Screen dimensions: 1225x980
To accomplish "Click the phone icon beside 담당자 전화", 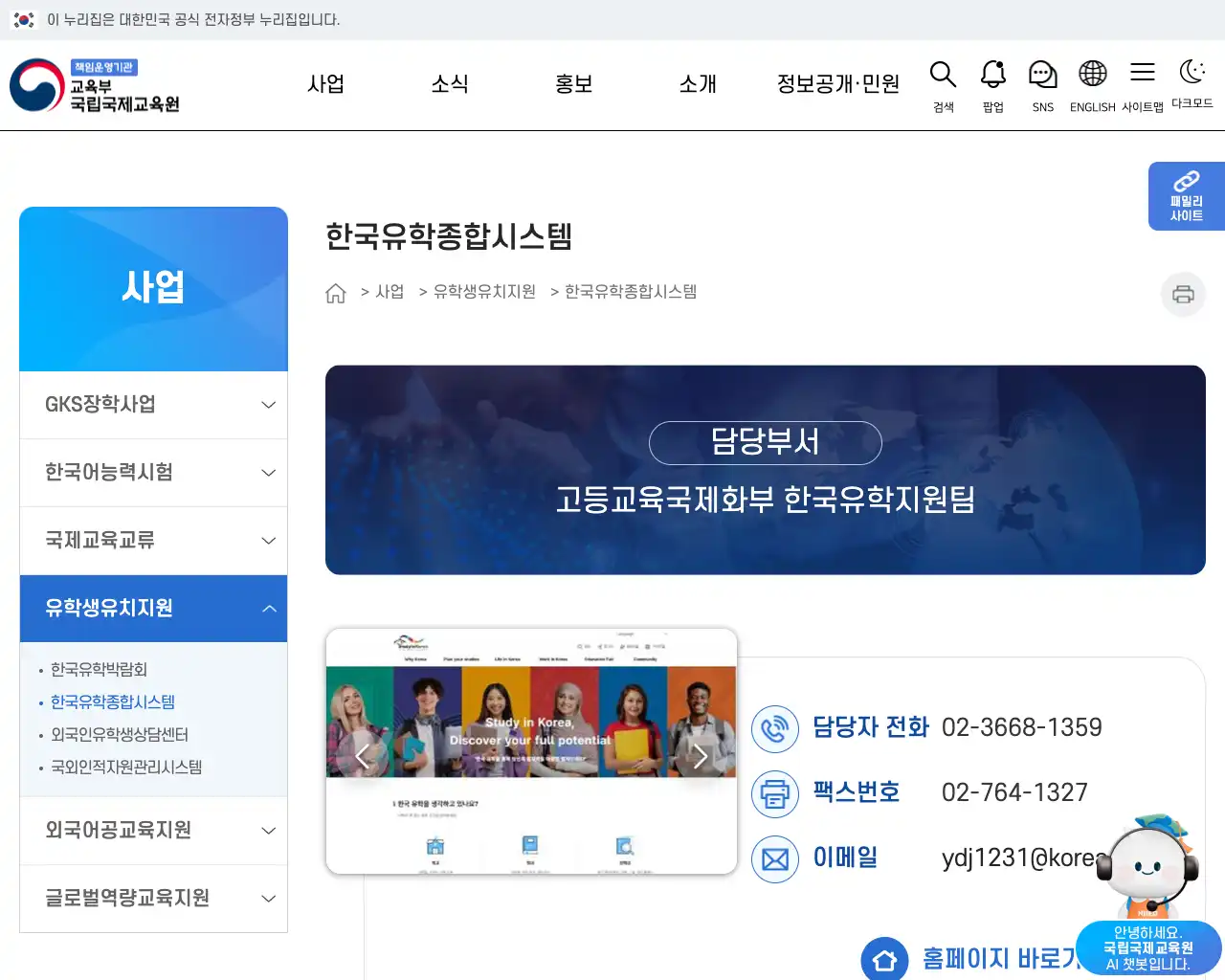I will pyautogui.click(x=775, y=728).
